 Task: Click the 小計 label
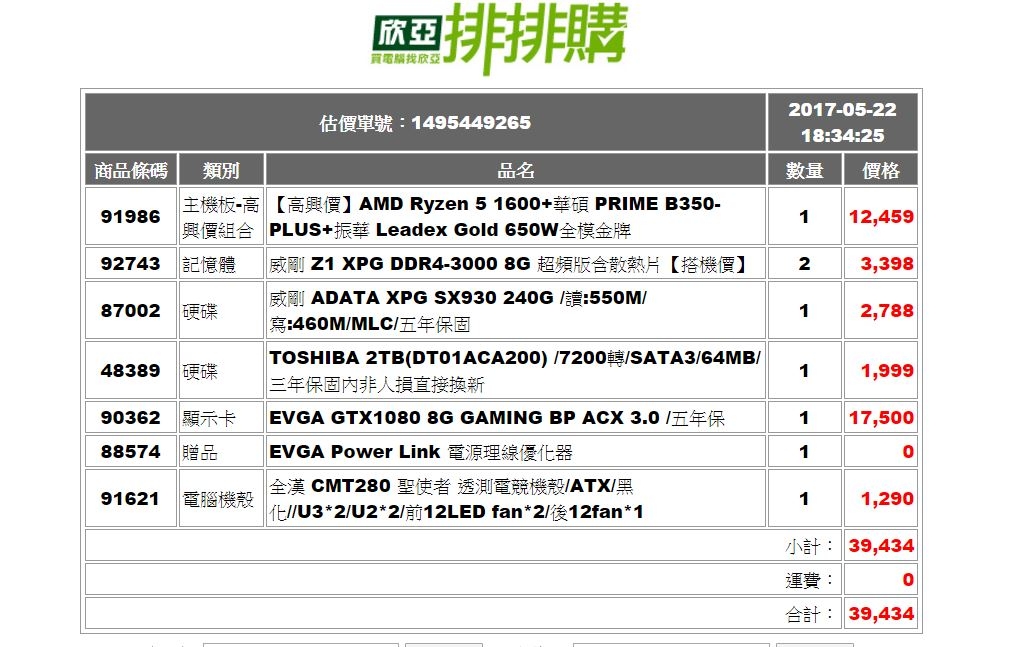810,546
